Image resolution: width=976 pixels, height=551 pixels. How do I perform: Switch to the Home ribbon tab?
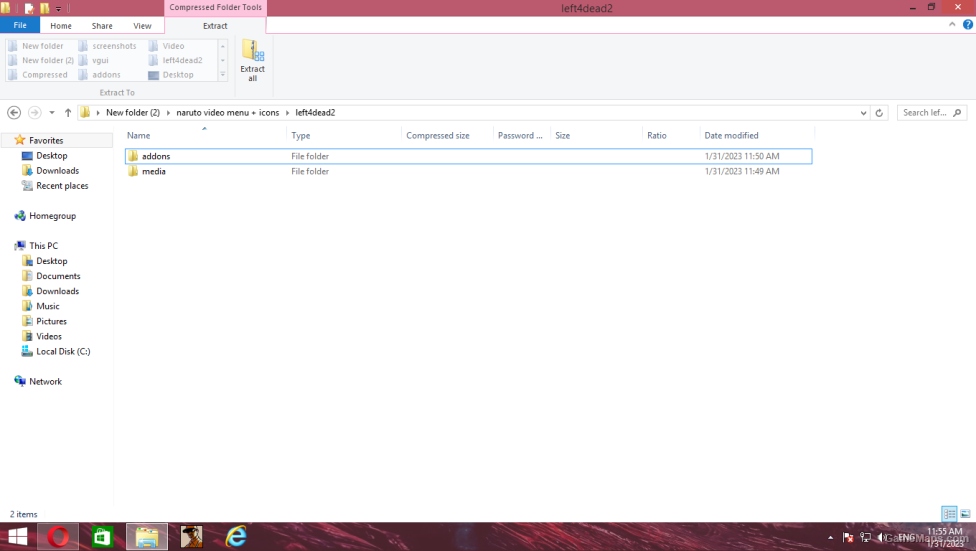click(61, 26)
